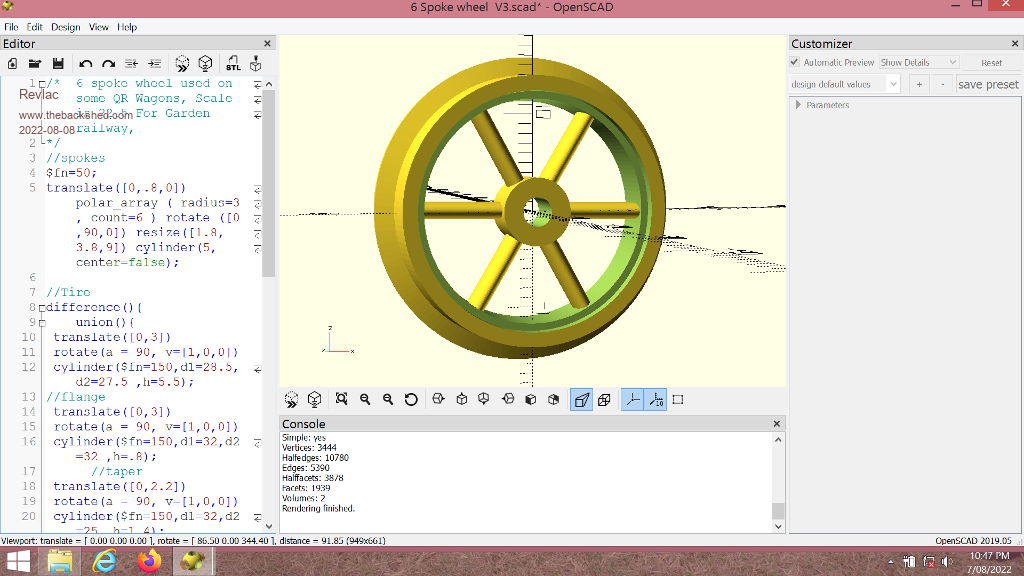Click the View All icon below viewport
The width and height of the screenshot is (1024, 576).
coord(341,399)
